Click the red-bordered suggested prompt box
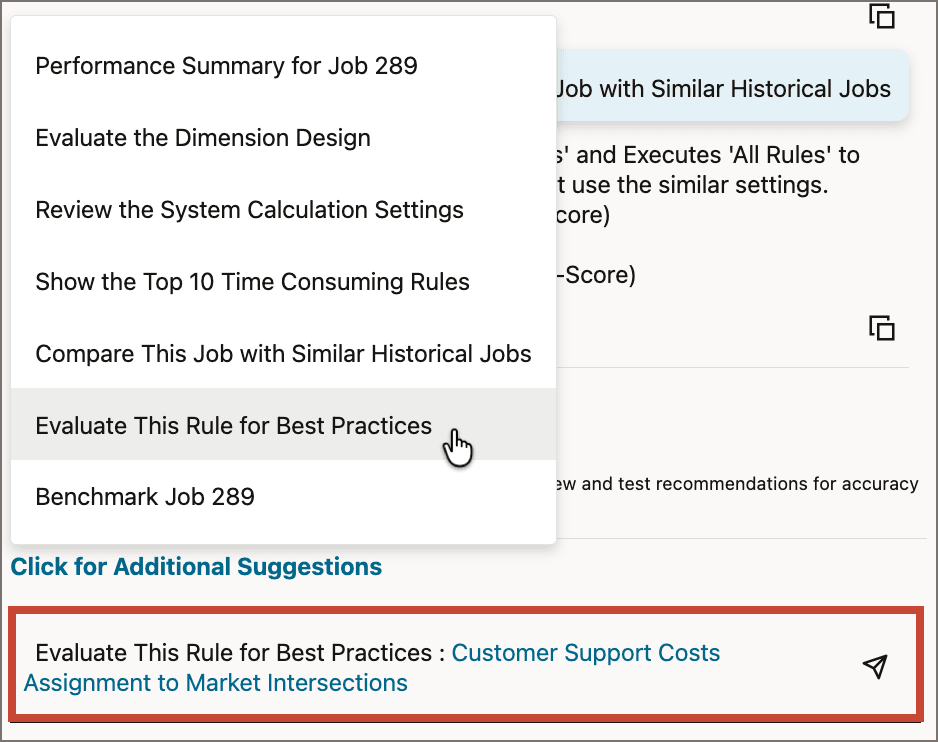Viewport: 938px width, 742px height. coord(466,666)
